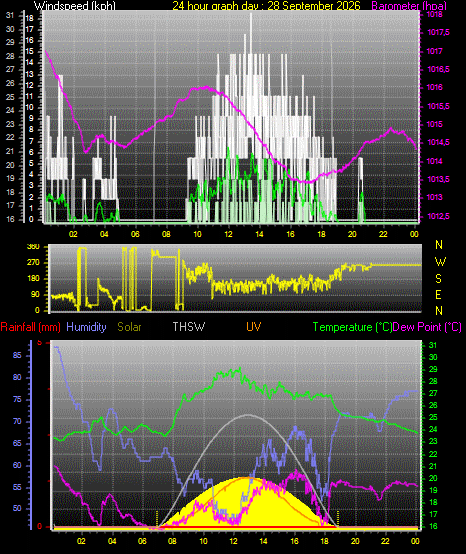Viewport: 466px width, 554px height.
Task: Click the "1016,5" barometer axis value
Action: 438,70
